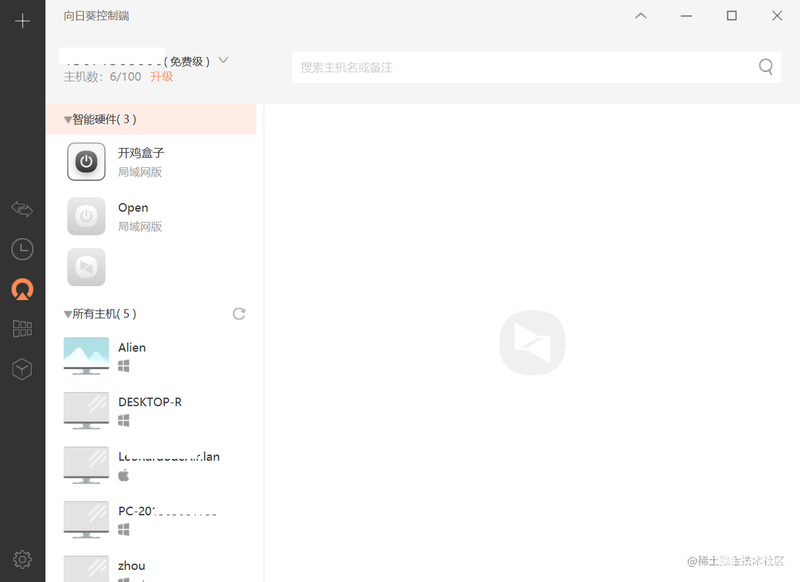Click the PC-20 host monitor icon
The image size is (800, 582).
click(86, 520)
